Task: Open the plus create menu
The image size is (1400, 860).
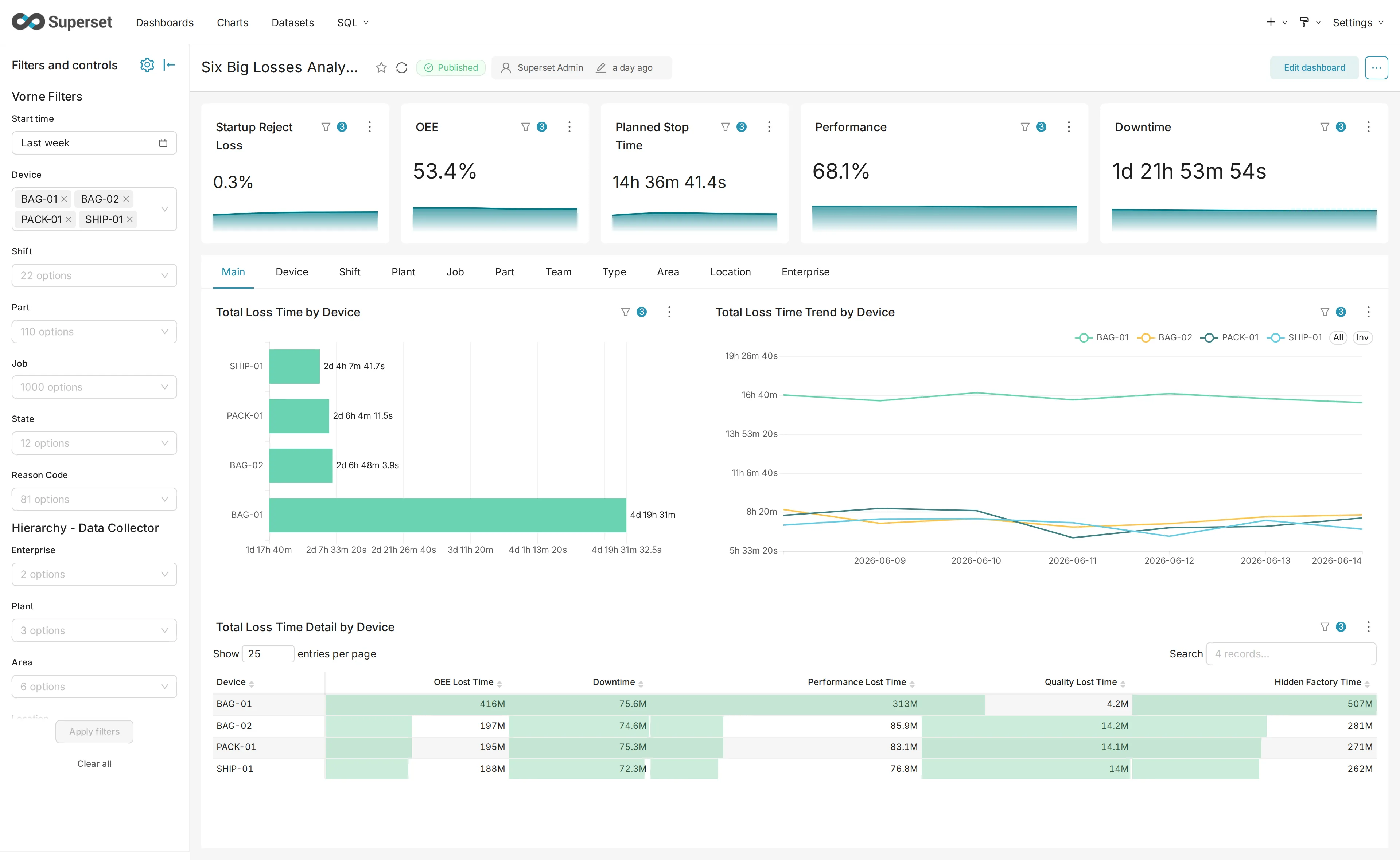Action: point(1276,22)
